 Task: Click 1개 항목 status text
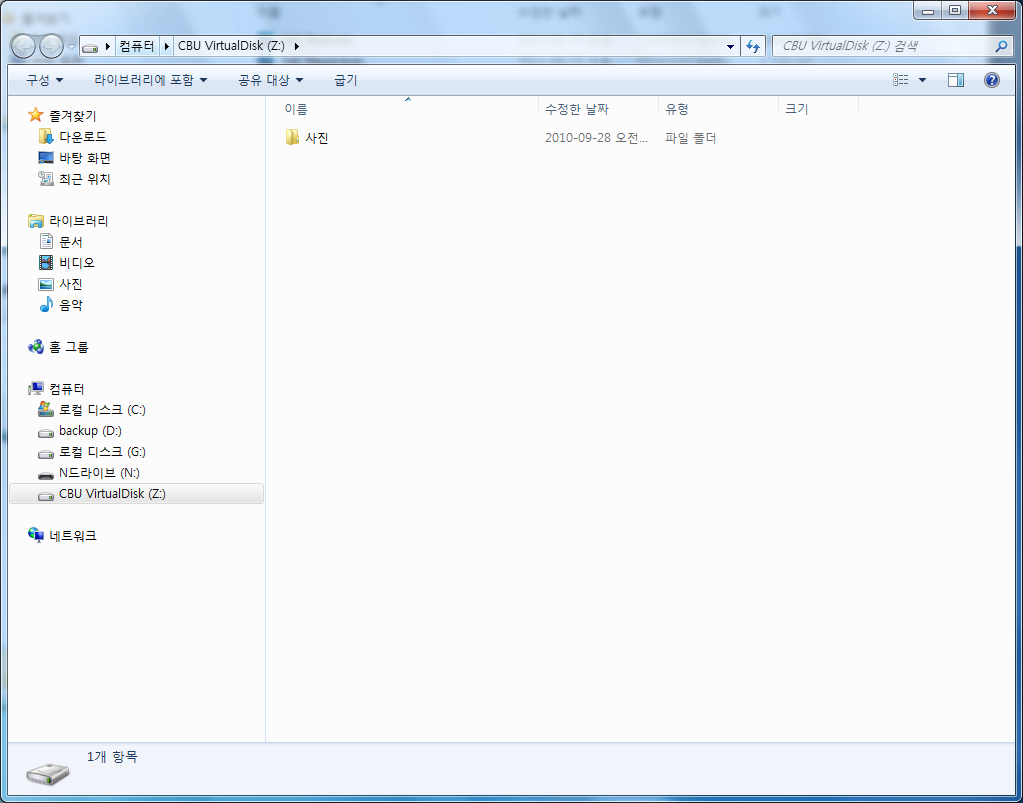(112, 757)
